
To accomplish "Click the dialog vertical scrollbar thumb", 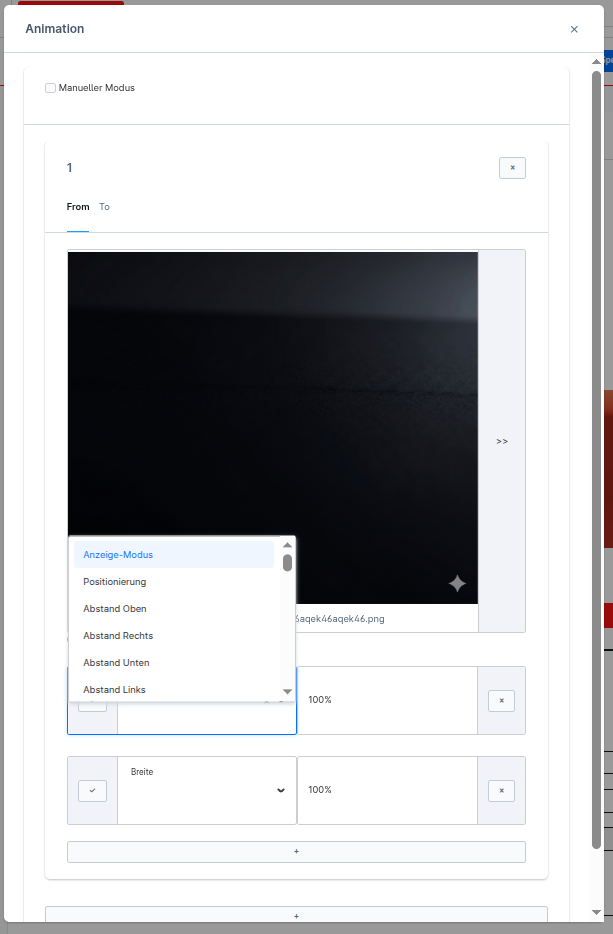I will pyautogui.click(x=596, y=460).
